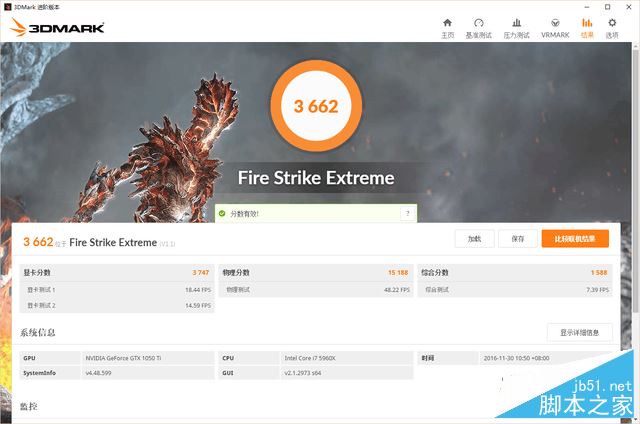Maximize the 3DMark window
The width and height of the screenshot is (640, 424).
(607, 7)
